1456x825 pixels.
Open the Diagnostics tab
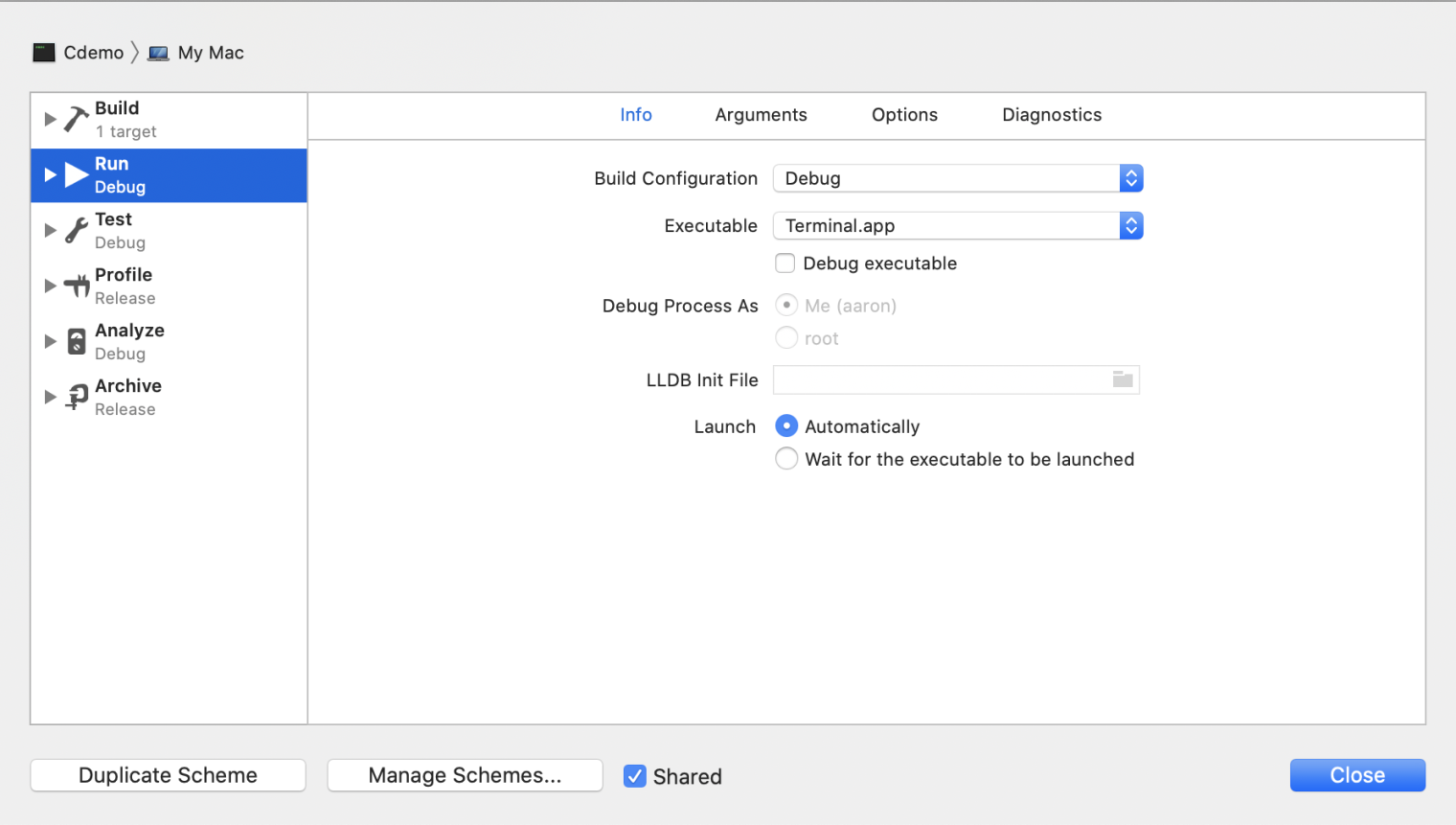(1051, 115)
